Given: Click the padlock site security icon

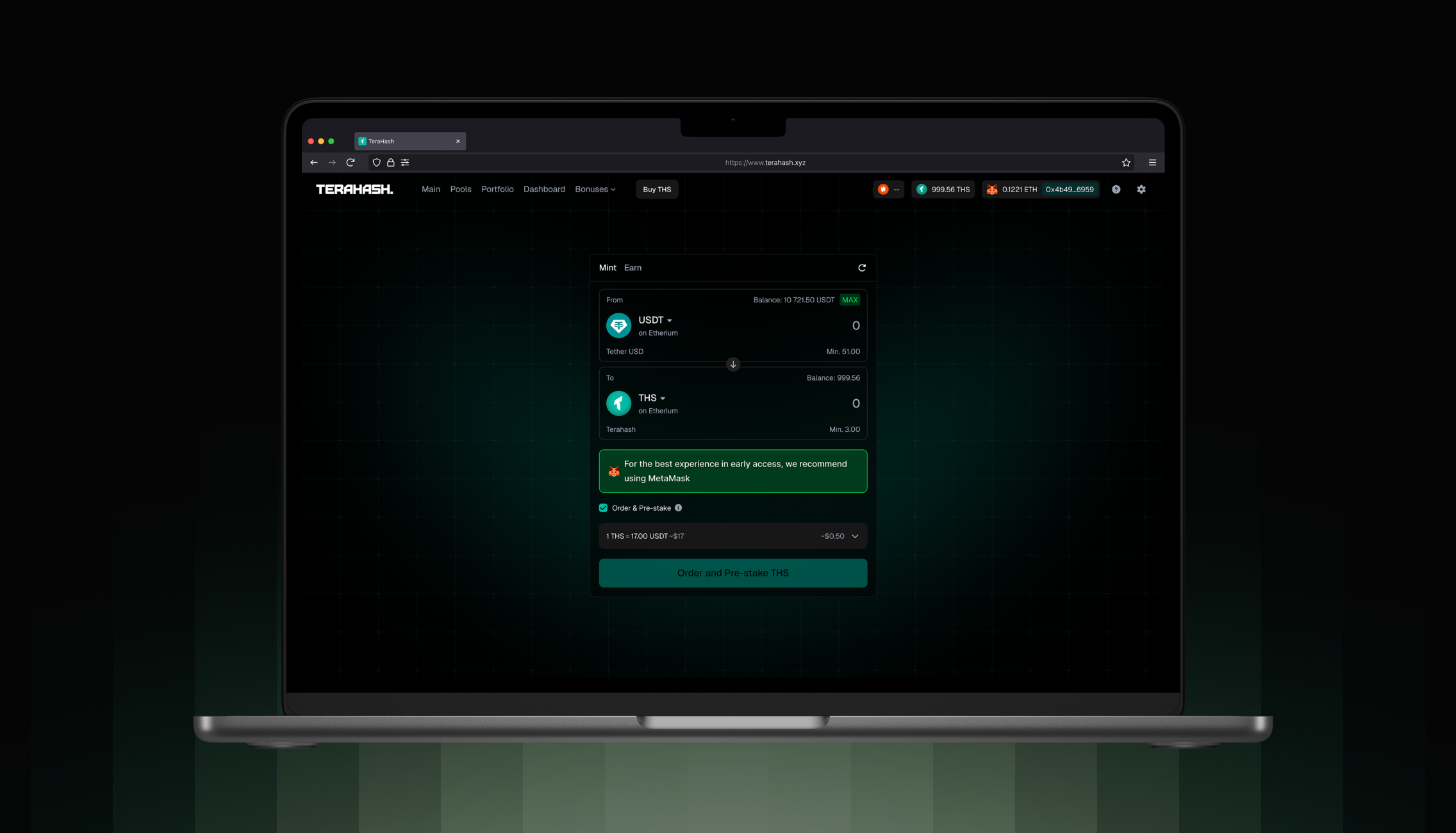Looking at the screenshot, I should (391, 163).
